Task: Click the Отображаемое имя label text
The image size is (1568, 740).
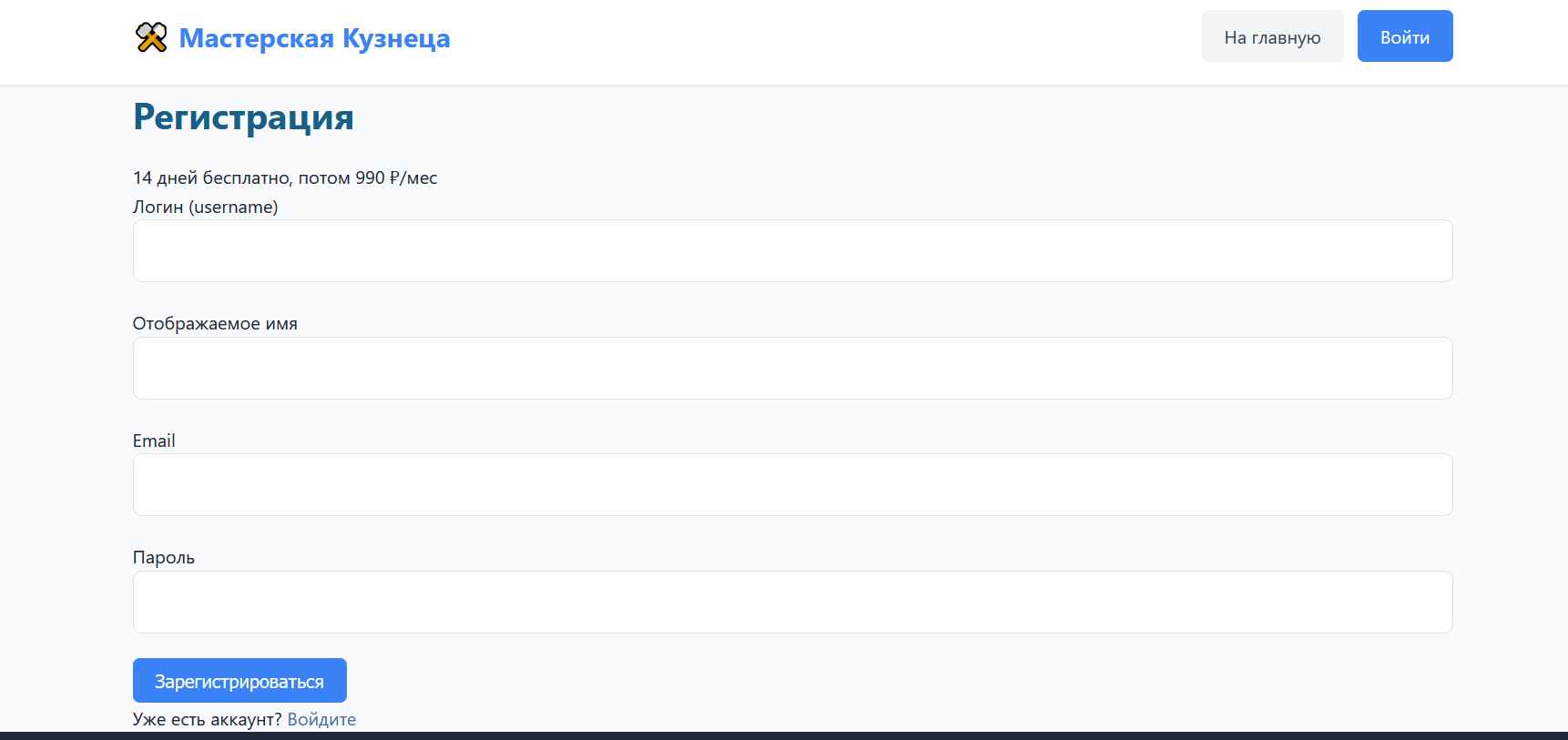Action: [215, 324]
